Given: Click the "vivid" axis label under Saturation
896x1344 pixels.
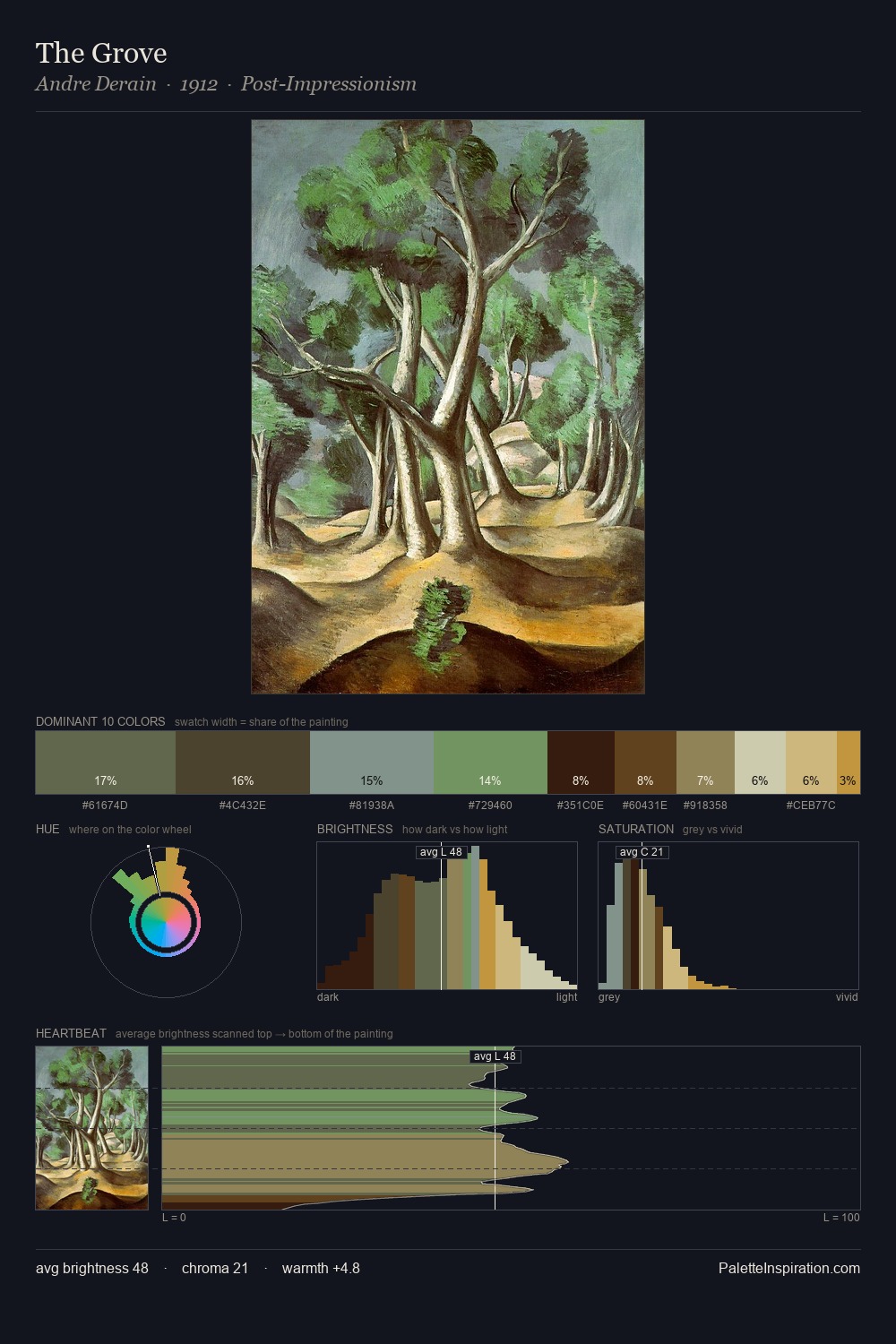Looking at the screenshot, I should tap(847, 997).
